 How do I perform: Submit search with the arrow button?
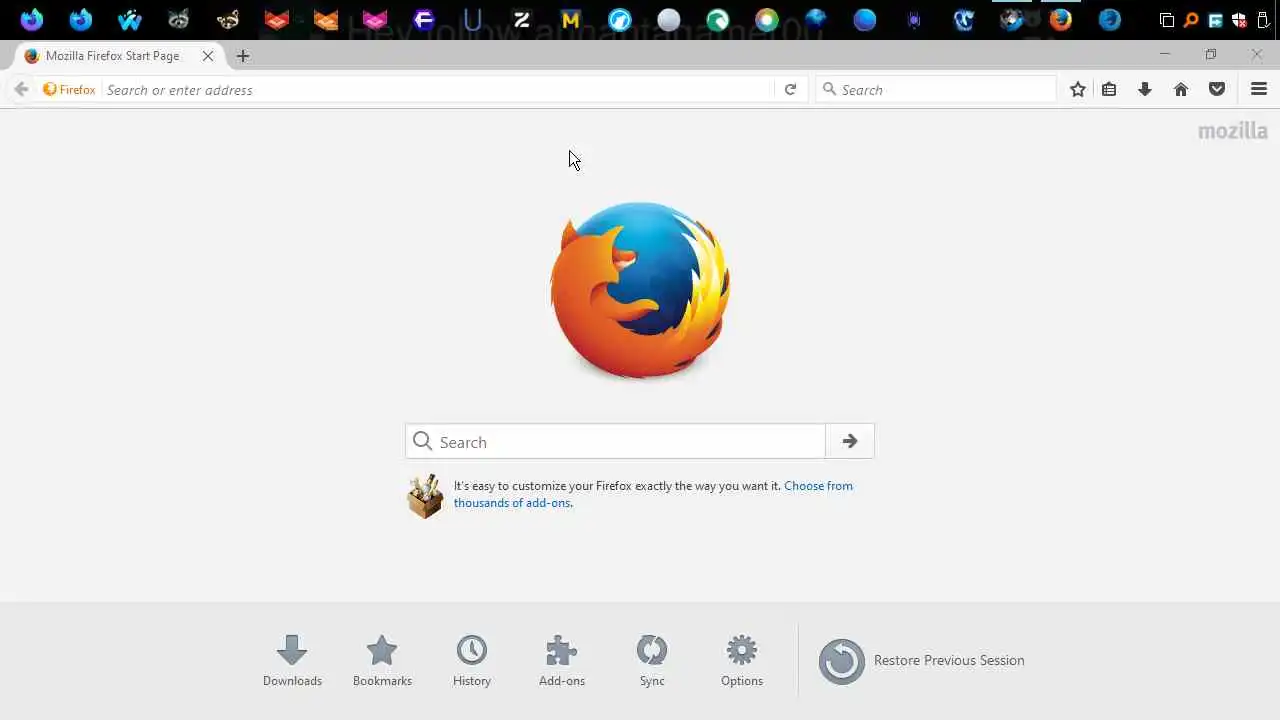pos(850,441)
